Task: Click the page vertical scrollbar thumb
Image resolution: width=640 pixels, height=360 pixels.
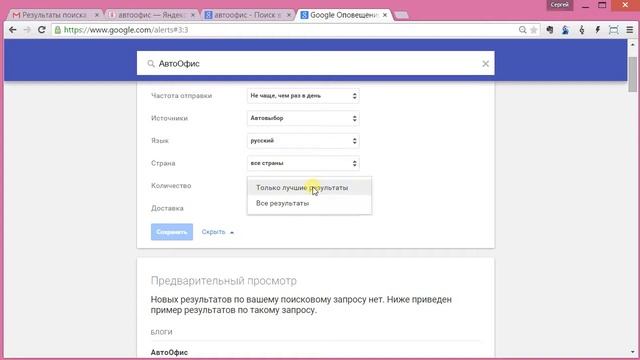Action: click(x=633, y=74)
